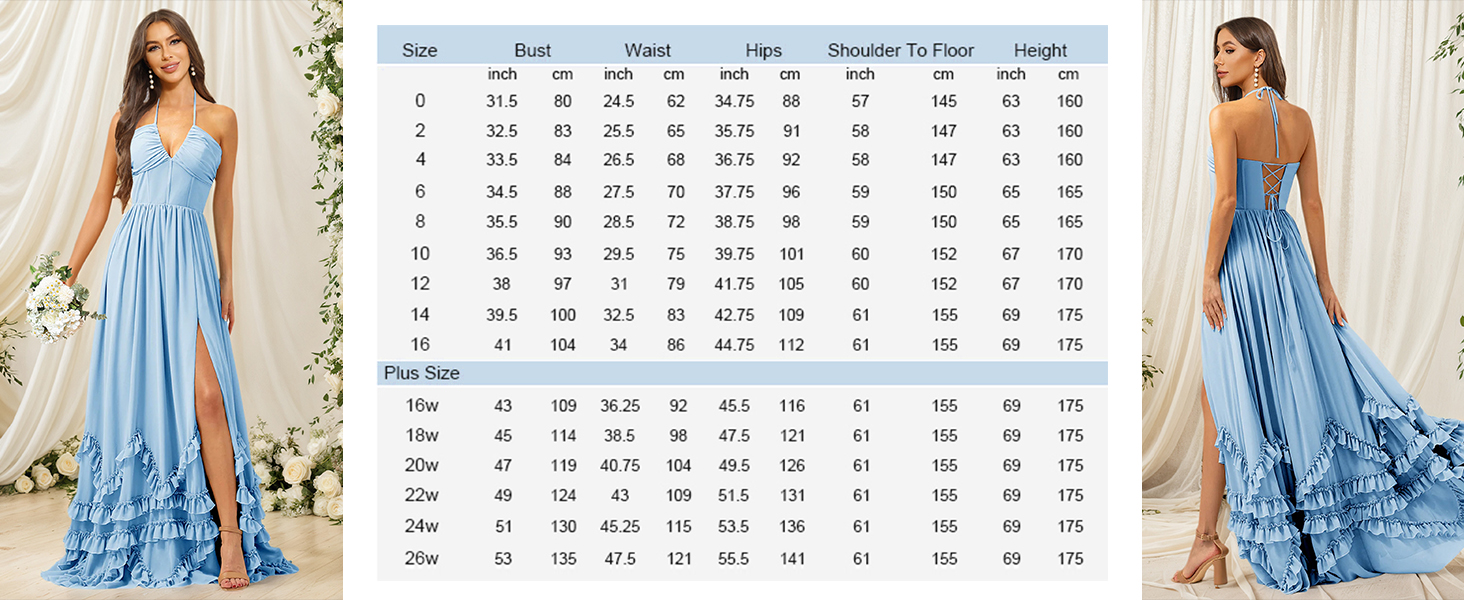This screenshot has height=600, width=1464.
Task: Click the size 10 row label
Action: pos(420,254)
